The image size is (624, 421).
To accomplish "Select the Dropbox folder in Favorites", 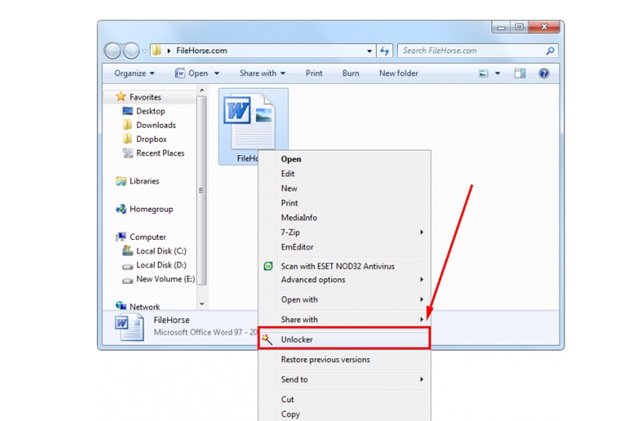I will 150,139.
